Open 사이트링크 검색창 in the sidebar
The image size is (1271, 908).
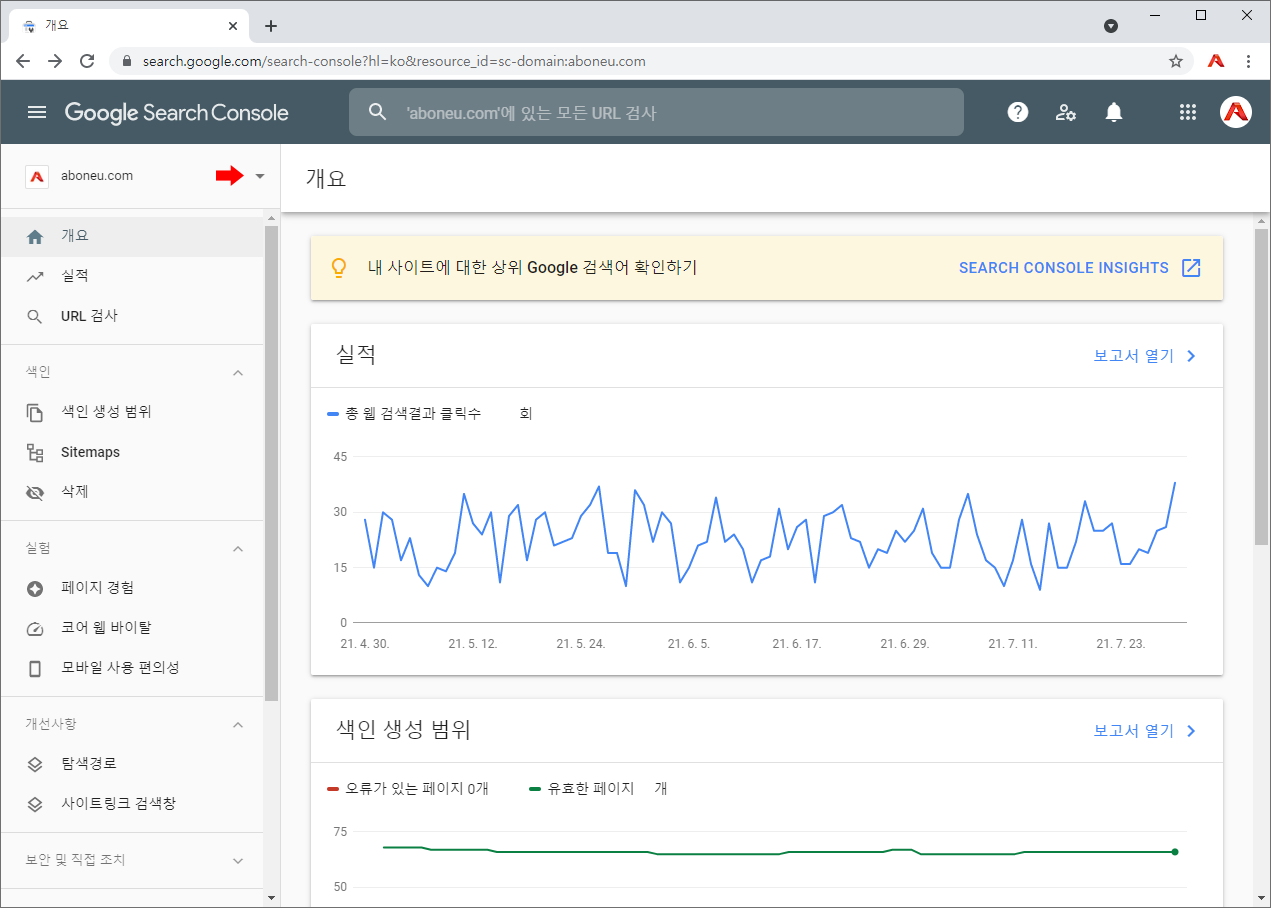tap(132, 804)
